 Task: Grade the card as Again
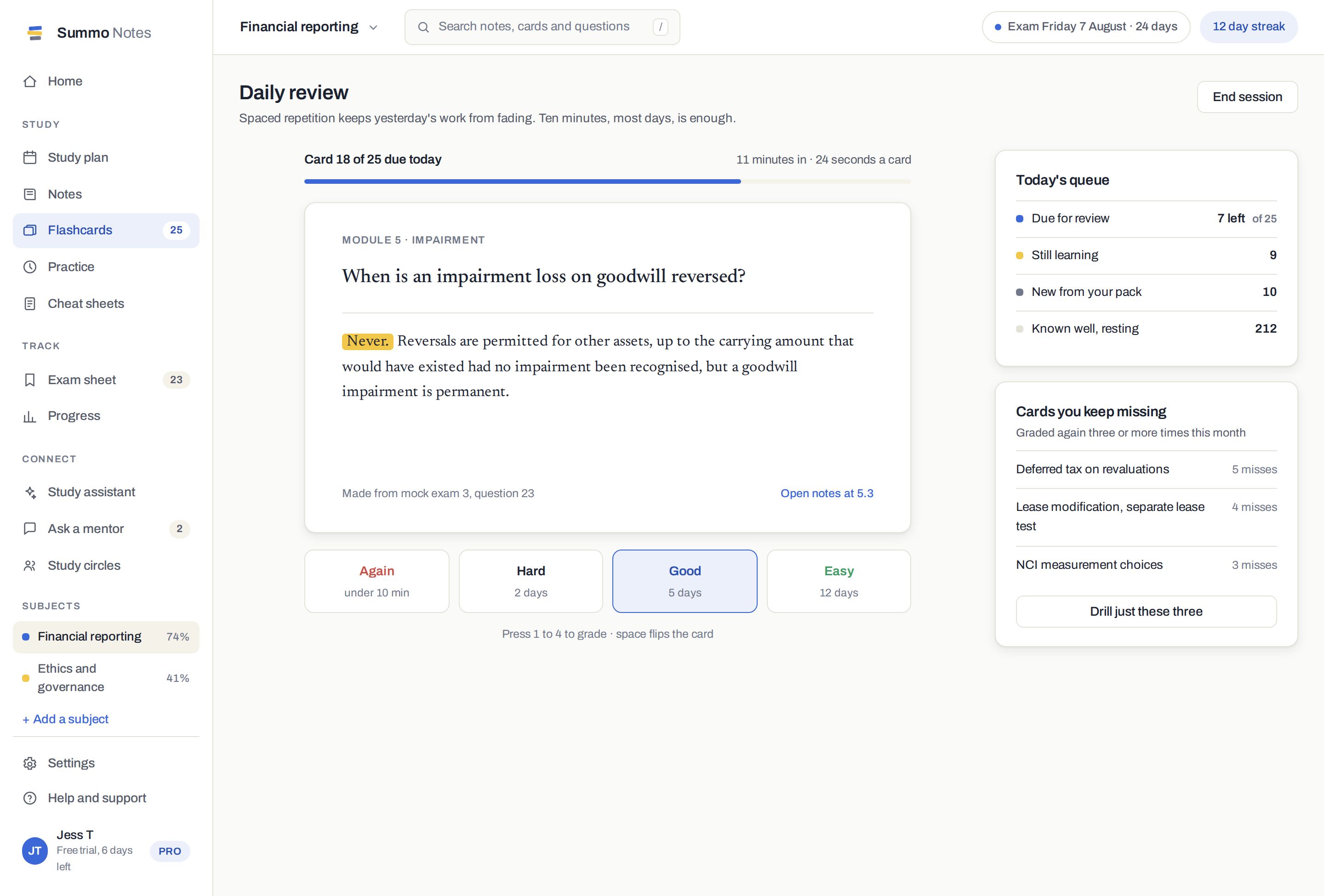(377, 581)
